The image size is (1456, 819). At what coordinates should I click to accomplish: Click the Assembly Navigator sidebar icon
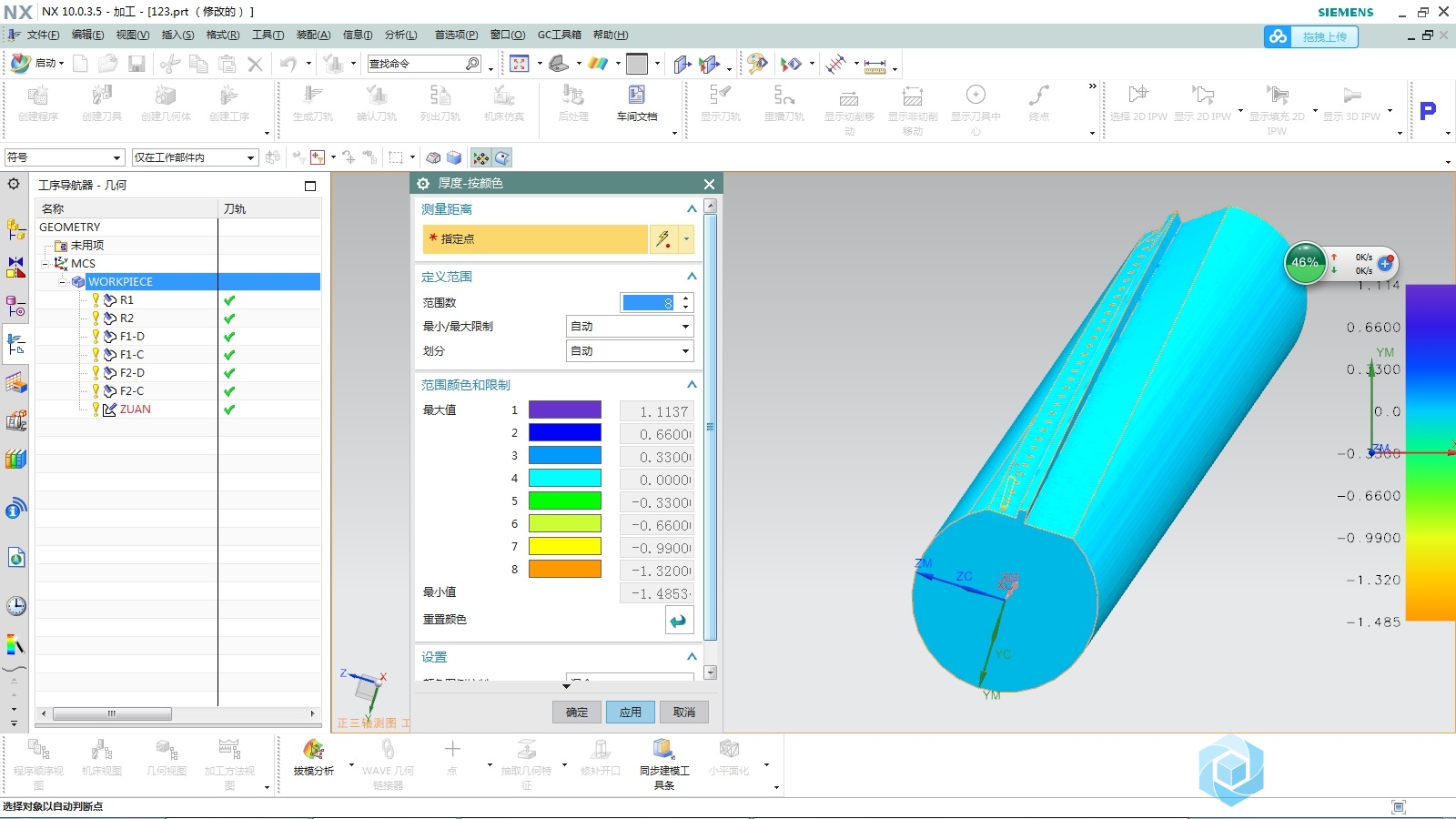15,230
